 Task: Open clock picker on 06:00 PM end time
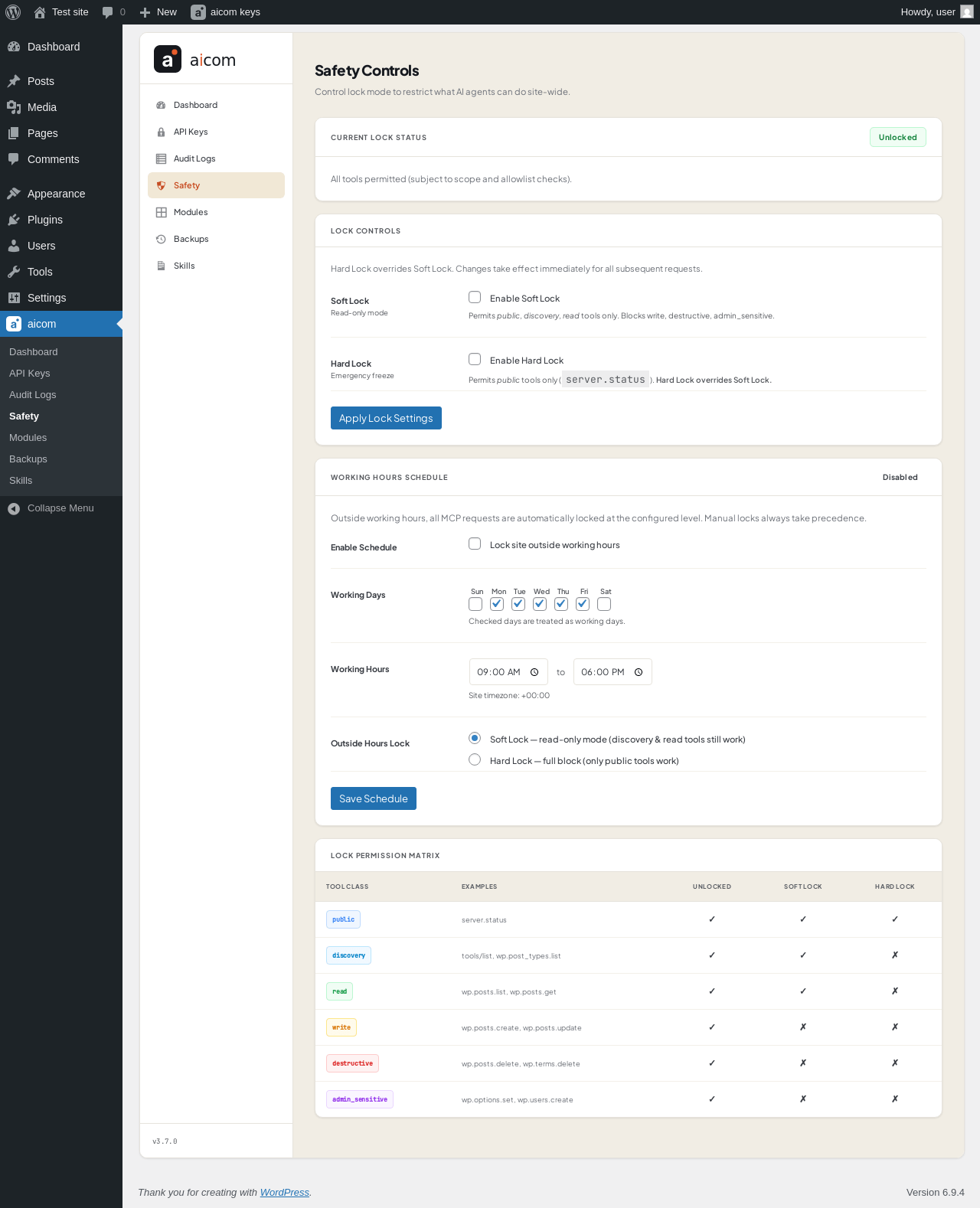coord(639,672)
